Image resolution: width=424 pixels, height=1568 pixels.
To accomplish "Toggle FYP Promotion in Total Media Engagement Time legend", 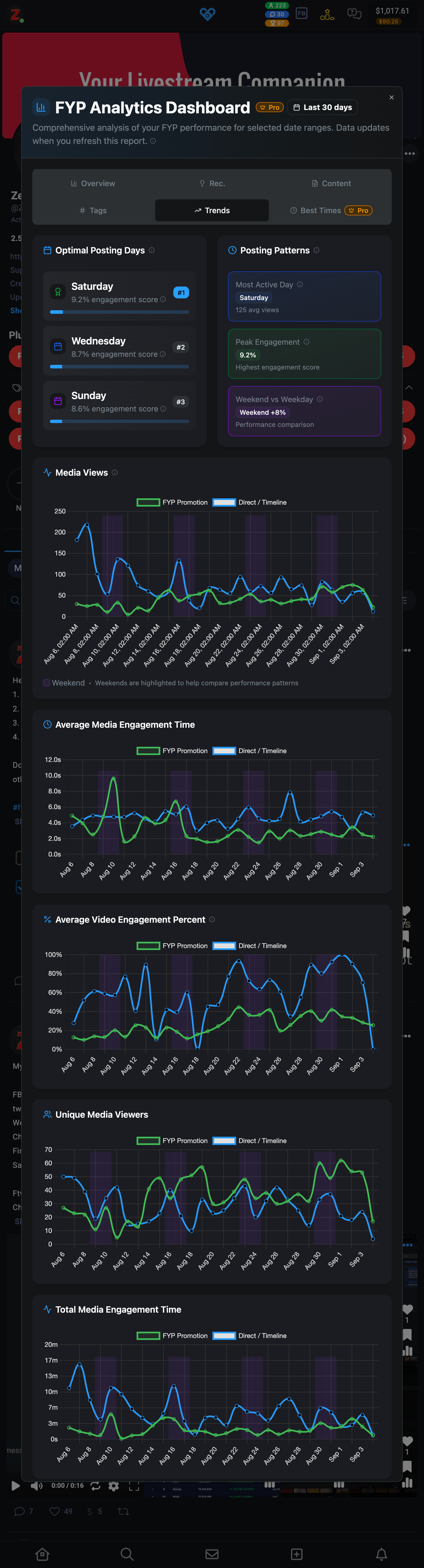I will click(x=173, y=1336).
